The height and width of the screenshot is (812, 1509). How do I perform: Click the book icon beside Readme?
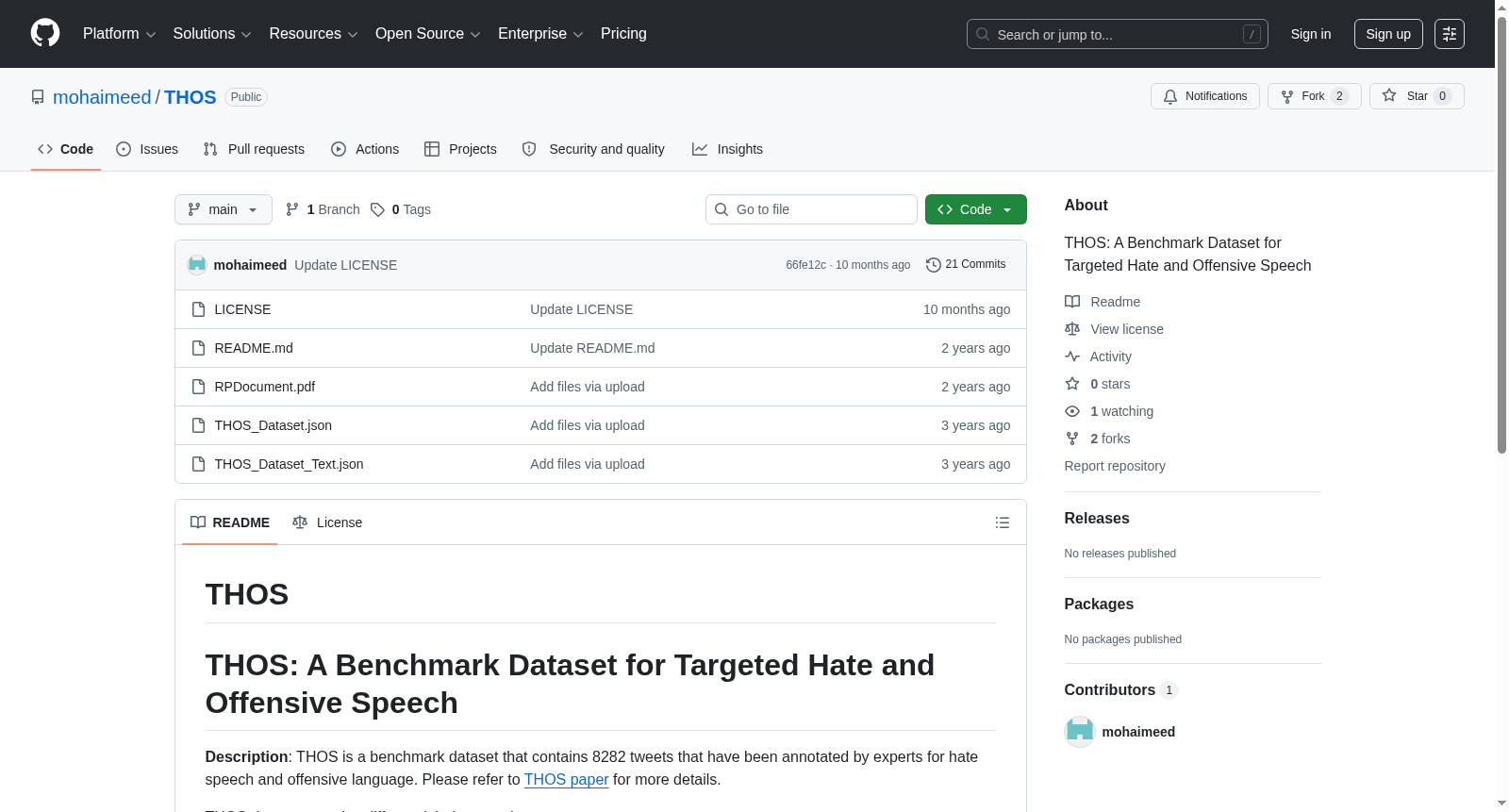pyautogui.click(x=1072, y=302)
